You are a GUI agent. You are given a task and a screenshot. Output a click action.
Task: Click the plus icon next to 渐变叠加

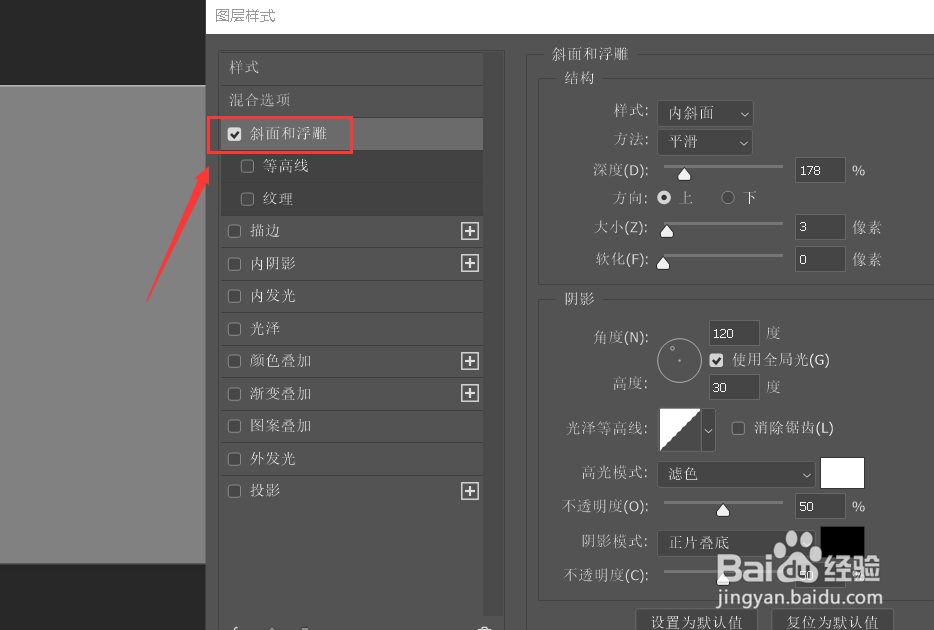[x=470, y=393]
